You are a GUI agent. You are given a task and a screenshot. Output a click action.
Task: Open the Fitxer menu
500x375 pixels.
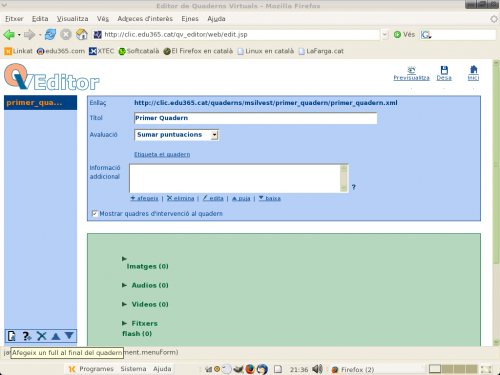[x=14, y=19]
